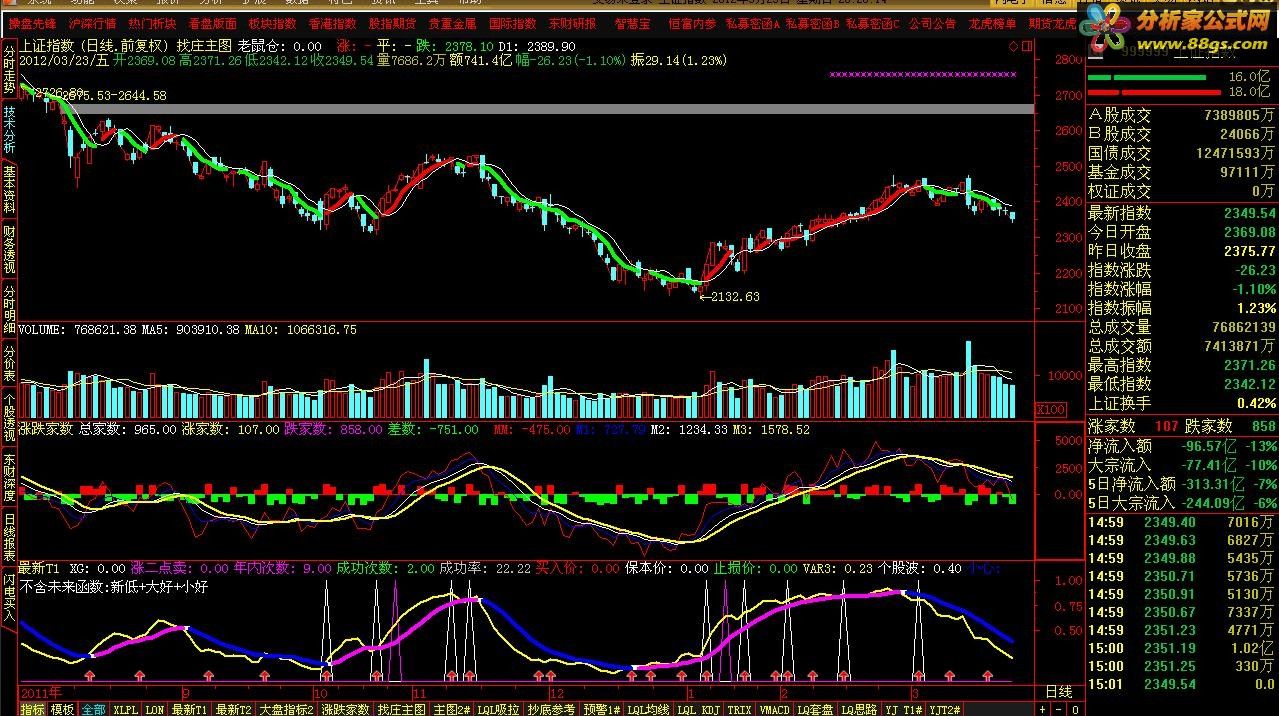Apply YJ T1# indicator tab

903,709
